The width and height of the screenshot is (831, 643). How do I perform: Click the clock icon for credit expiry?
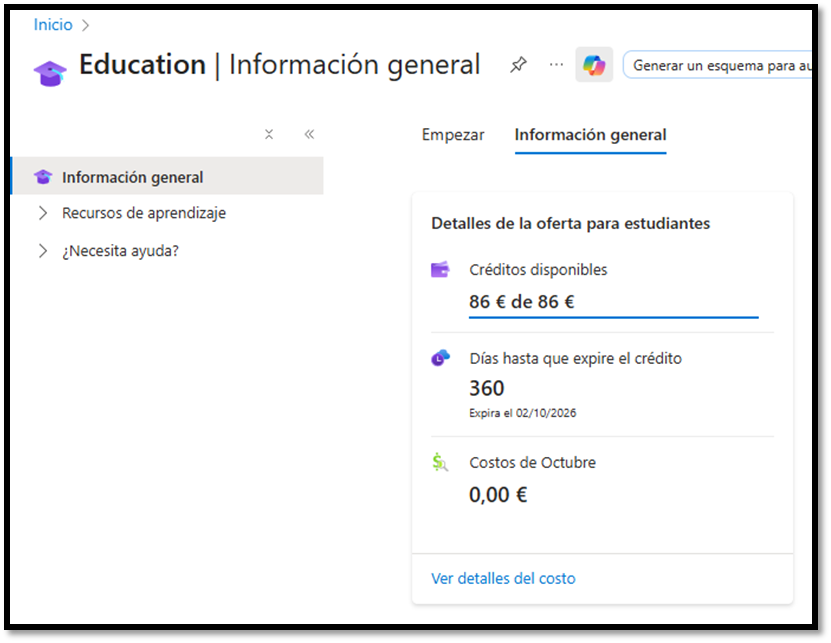click(x=440, y=358)
